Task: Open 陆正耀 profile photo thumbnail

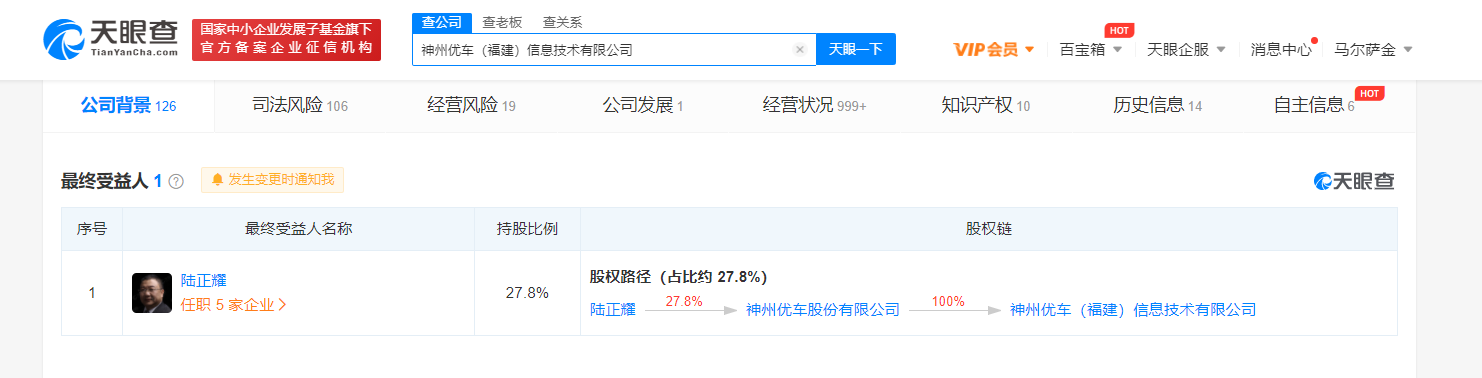Action: [x=152, y=293]
